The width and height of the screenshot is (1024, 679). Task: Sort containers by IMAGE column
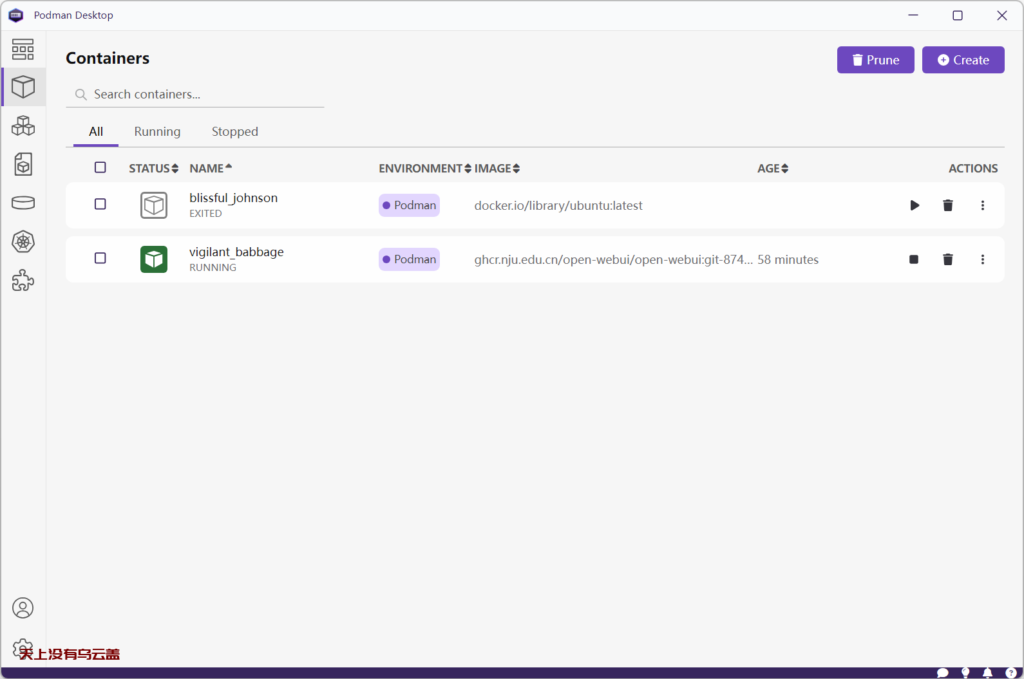[496, 168]
